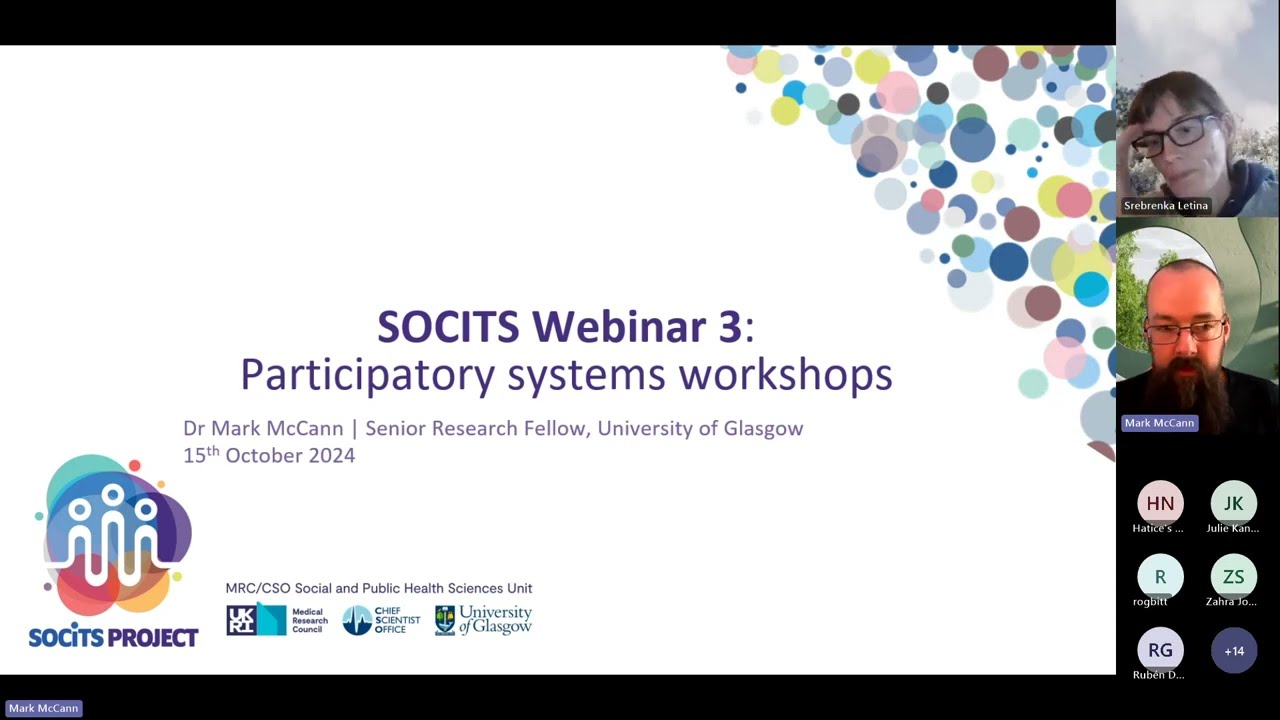This screenshot has height=720, width=1280.
Task: Click the 'Srebrenka Letina' name label
Action: [1166, 205]
